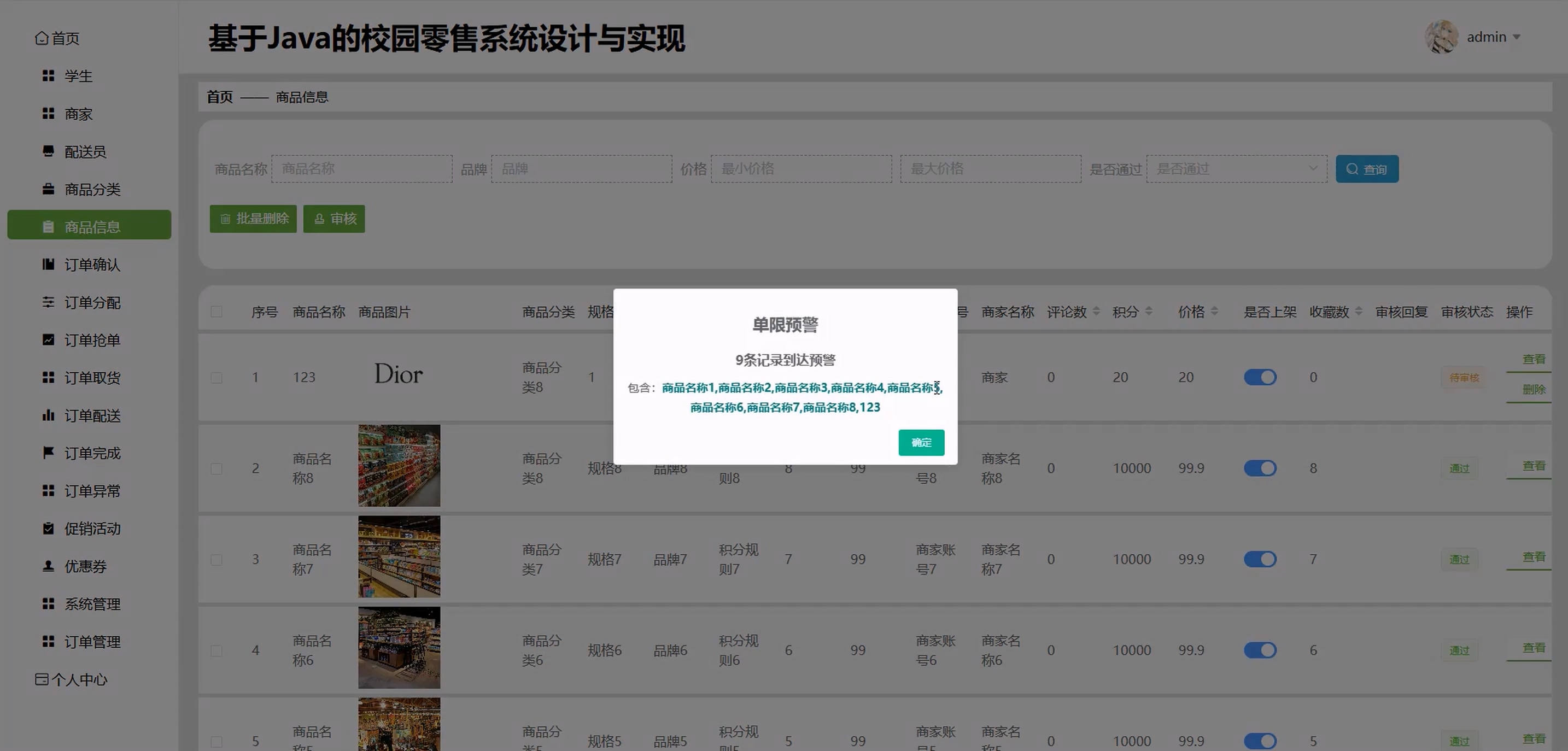Tick the checkbox for row 2
The image size is (1568, 751).
click(216, 468)
